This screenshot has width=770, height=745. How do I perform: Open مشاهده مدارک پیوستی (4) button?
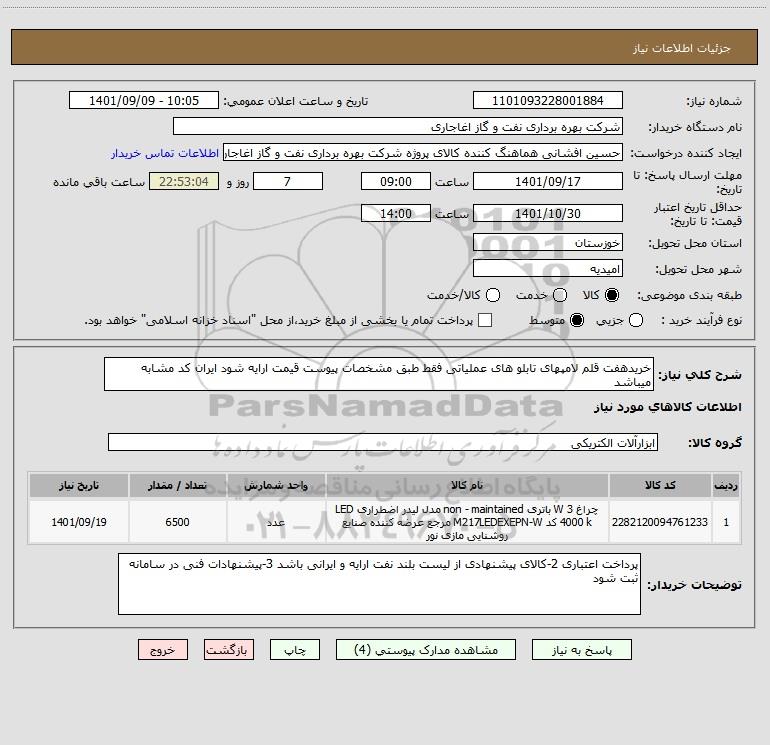tap(426, 650)
